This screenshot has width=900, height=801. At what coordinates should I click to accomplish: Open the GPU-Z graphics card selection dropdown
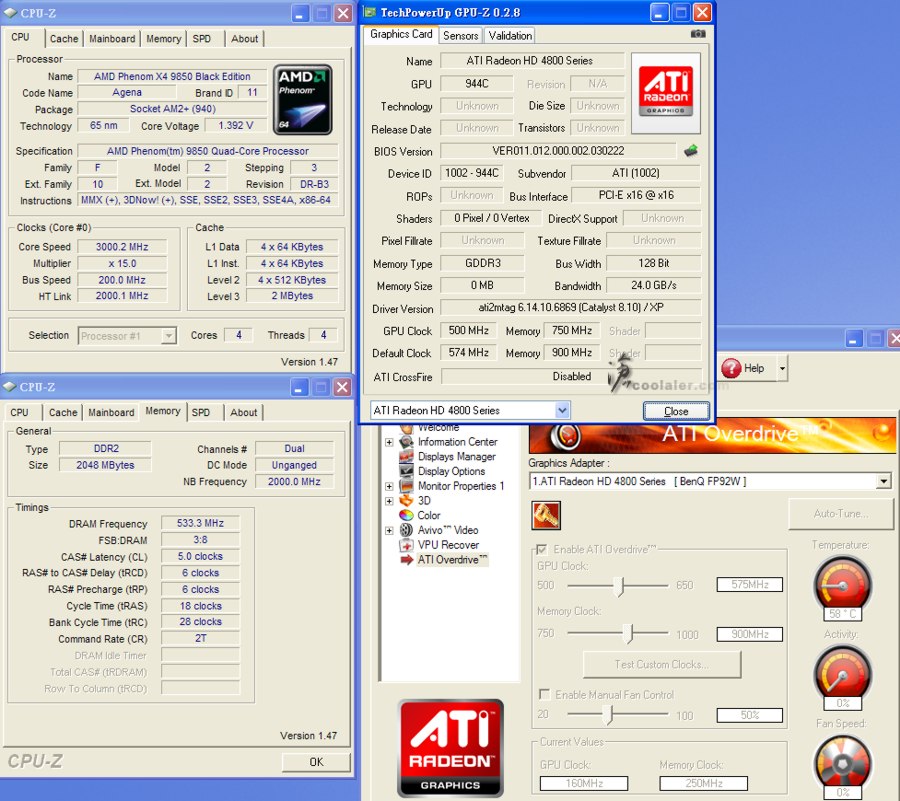pos(562,410)
